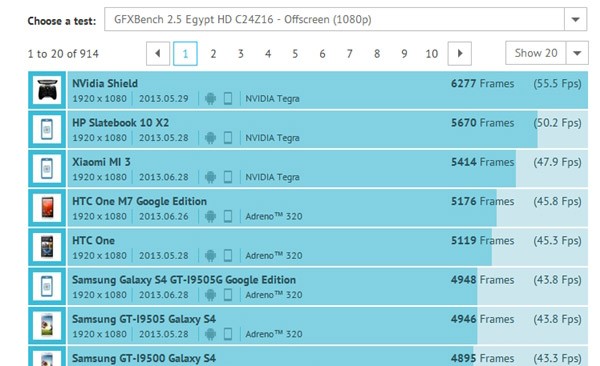Open the Choose a test dropdown arrow
This screenshot has height=366, width=600.
[575, 19]
